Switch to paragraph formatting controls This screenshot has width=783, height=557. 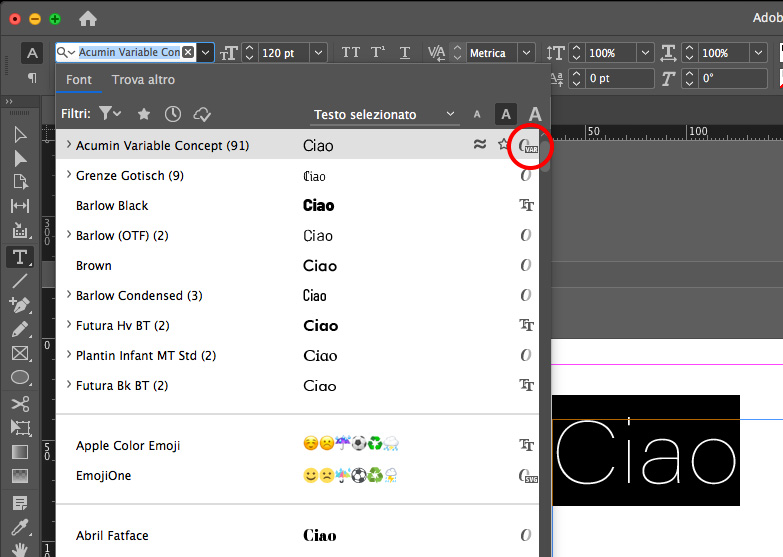coord(32,78)
